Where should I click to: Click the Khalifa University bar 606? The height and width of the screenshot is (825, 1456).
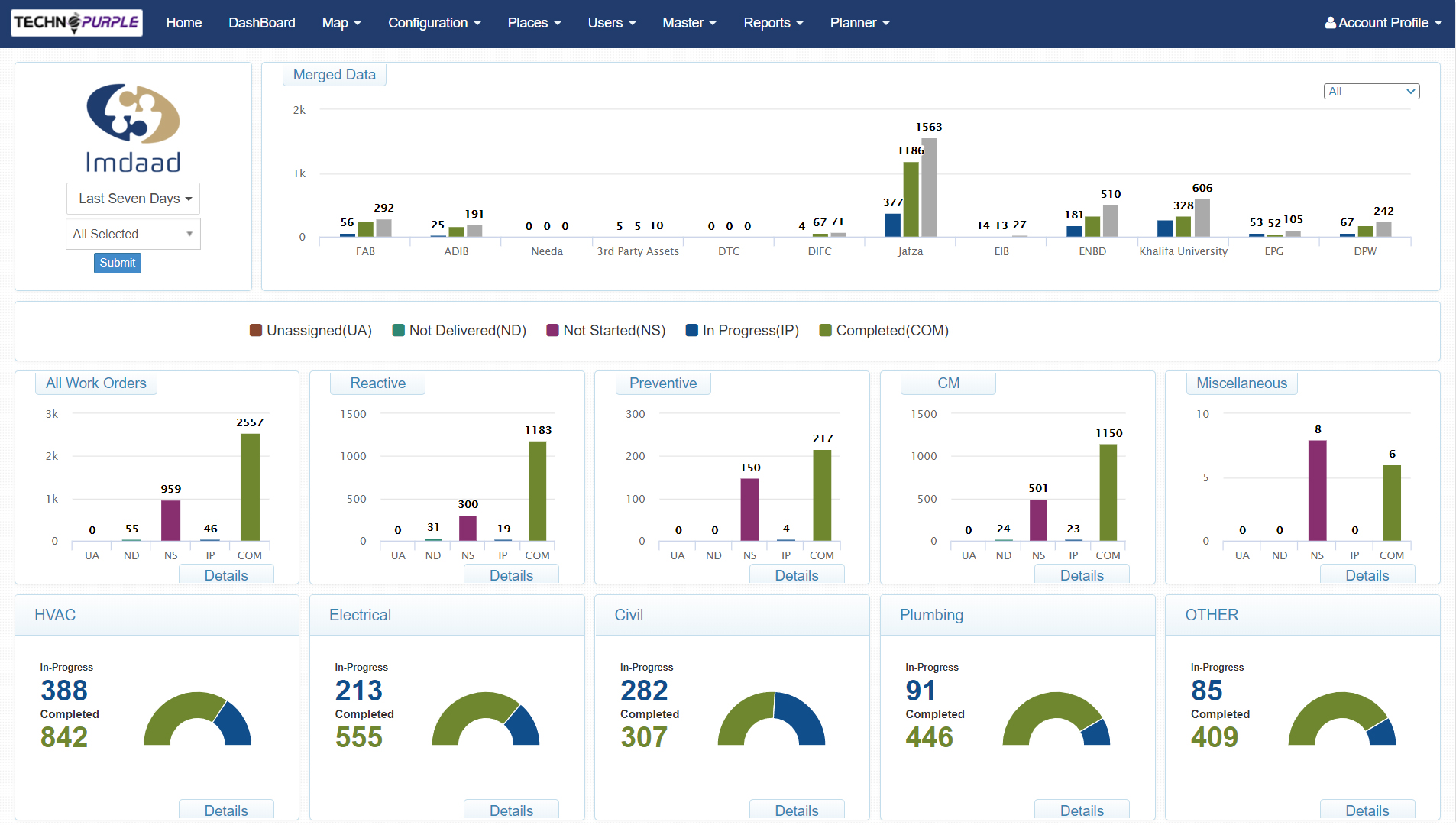click(x=1202, y=218)
